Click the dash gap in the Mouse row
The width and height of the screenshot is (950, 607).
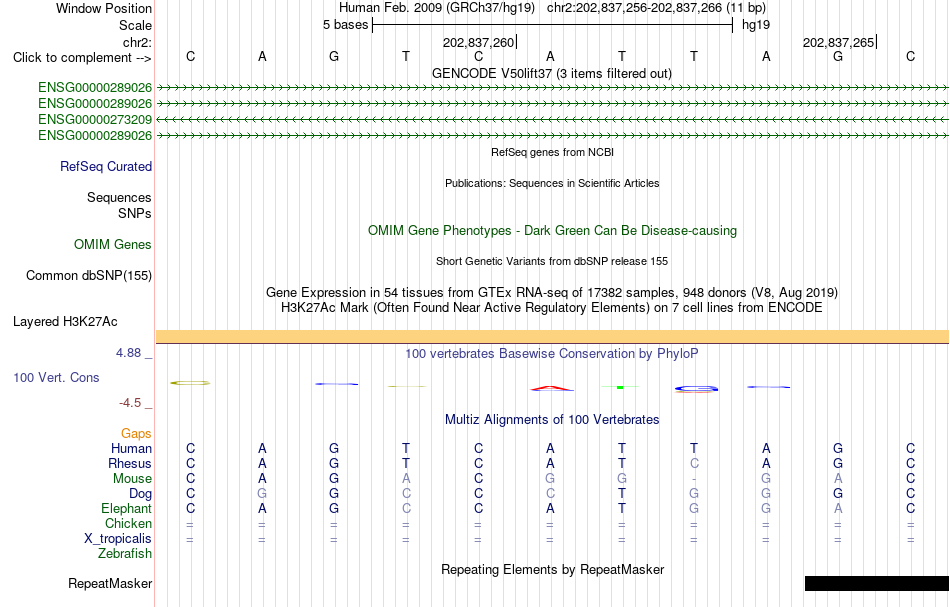(694, 479)
